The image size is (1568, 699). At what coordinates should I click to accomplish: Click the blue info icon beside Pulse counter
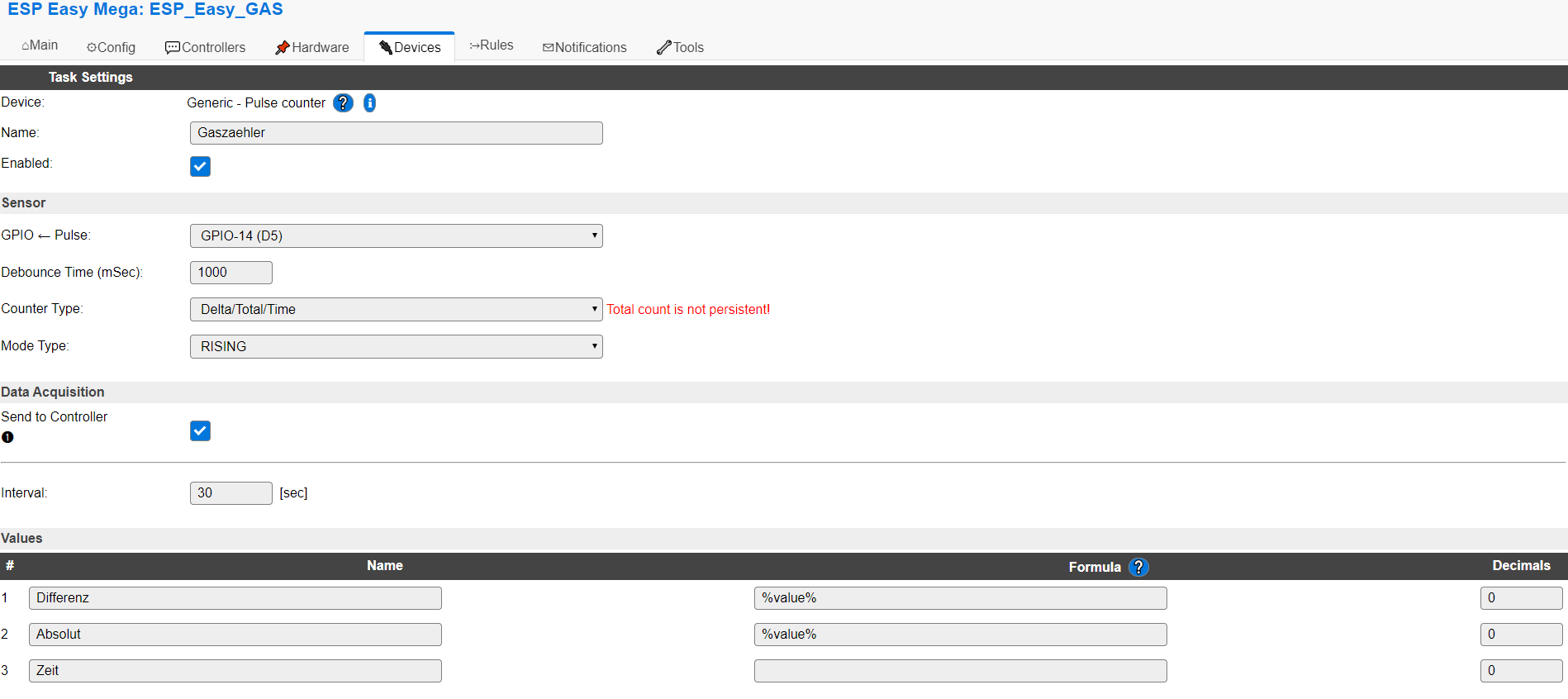click(x=370, y=103)
